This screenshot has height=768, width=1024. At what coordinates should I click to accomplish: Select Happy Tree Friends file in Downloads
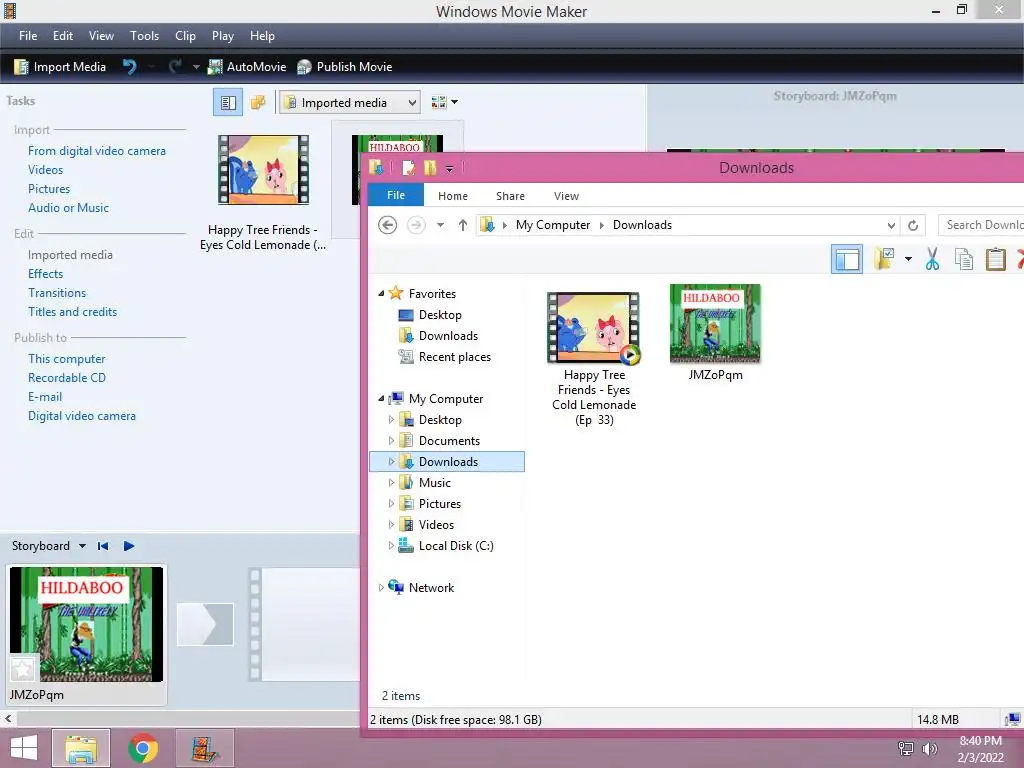click(594, 358)
